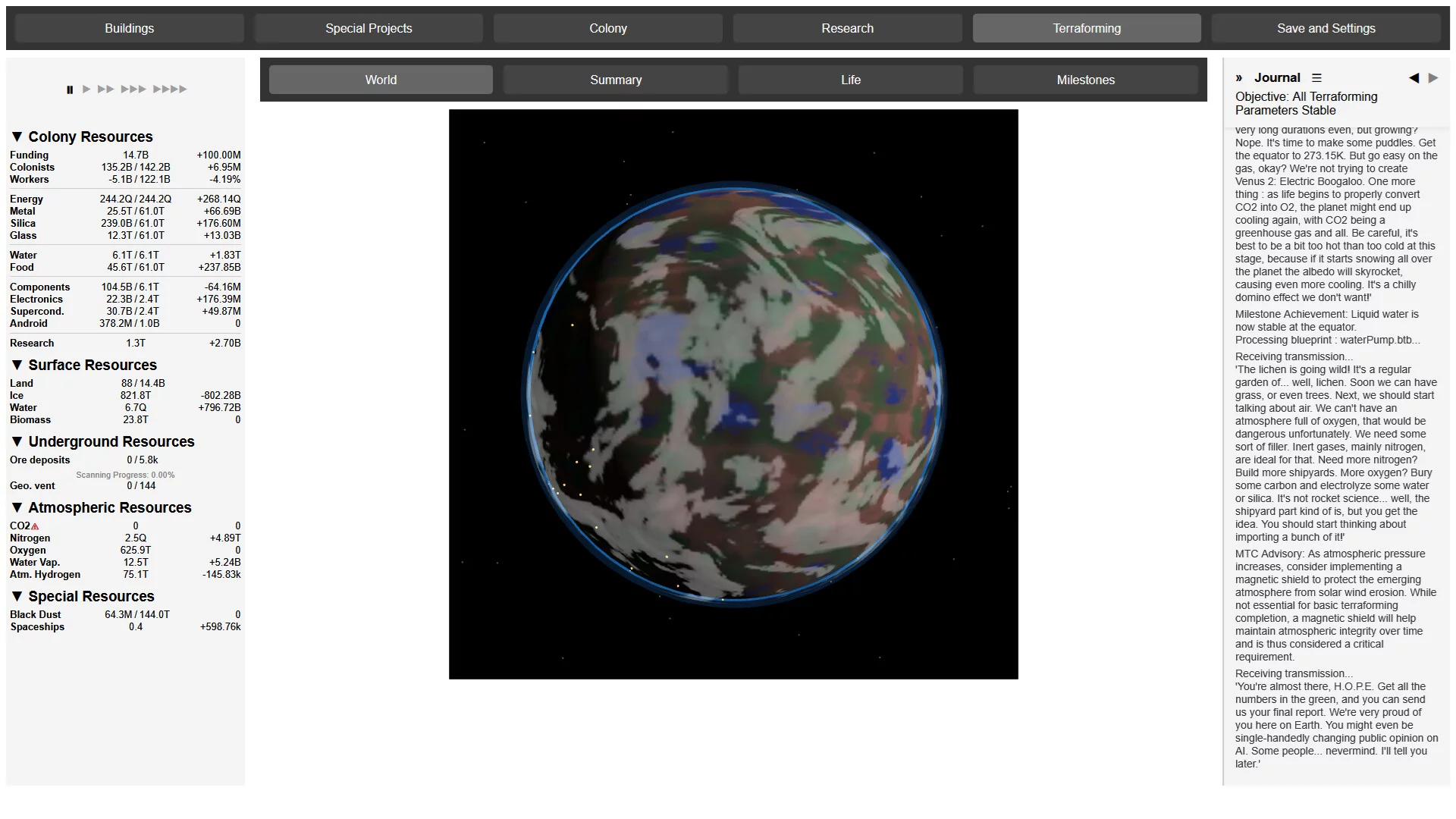
Task: Switch to the Life subtab
Action: pos(851,80)
